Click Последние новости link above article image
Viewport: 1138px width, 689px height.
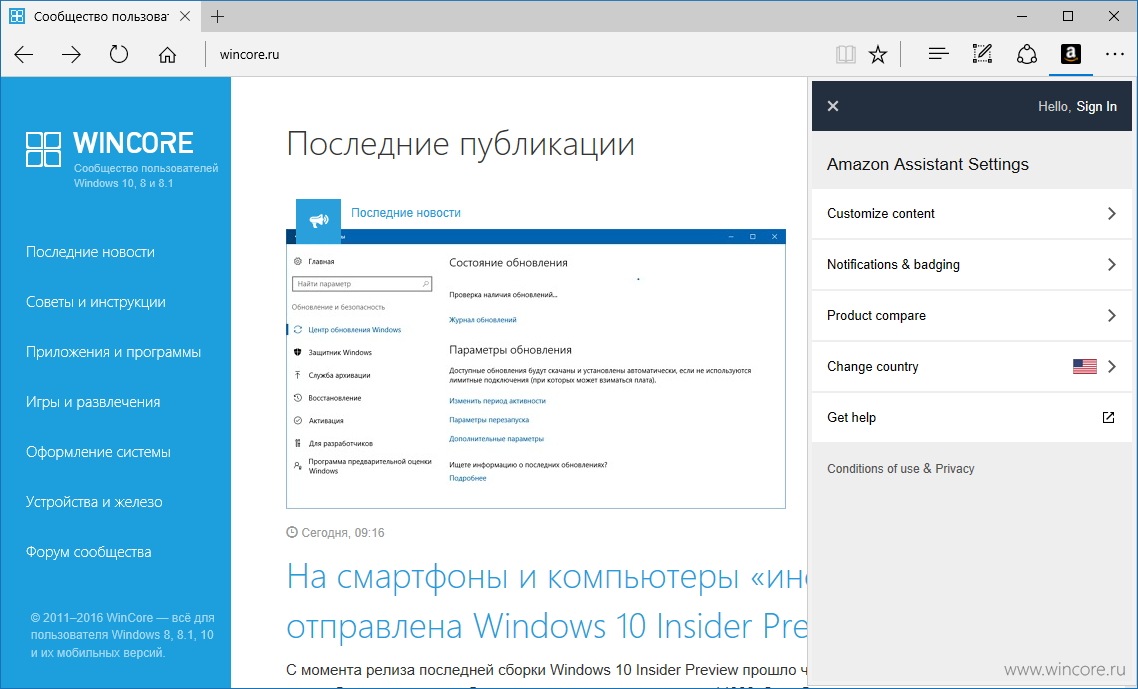406,213
